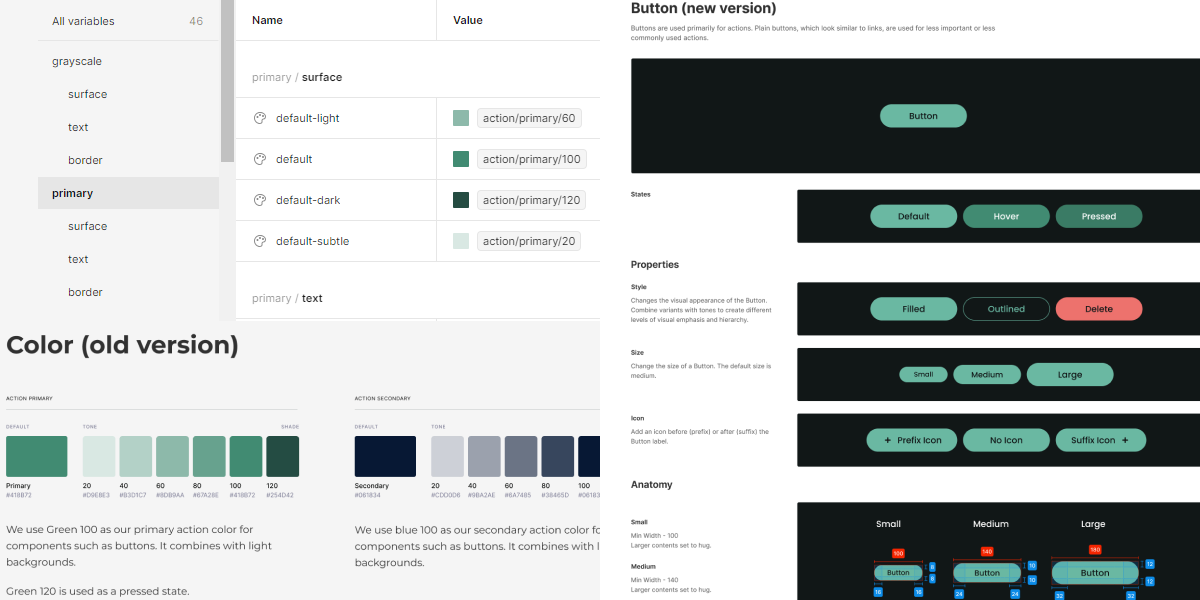
Task: Click the top hero Button sample
Action: point(923,116)
